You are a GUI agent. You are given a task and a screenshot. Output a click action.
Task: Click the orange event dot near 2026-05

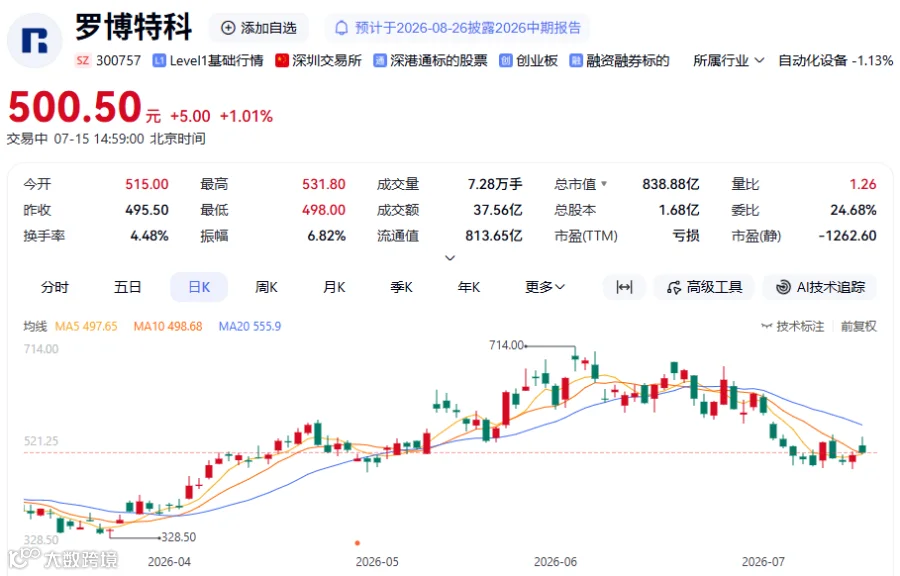[x=357, y=543]
